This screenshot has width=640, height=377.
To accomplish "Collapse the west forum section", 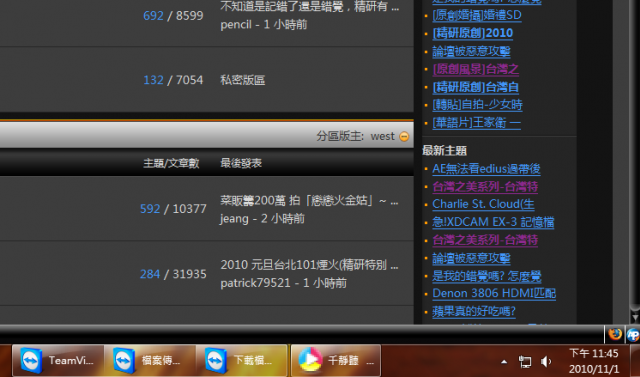I will coord(404,136).
